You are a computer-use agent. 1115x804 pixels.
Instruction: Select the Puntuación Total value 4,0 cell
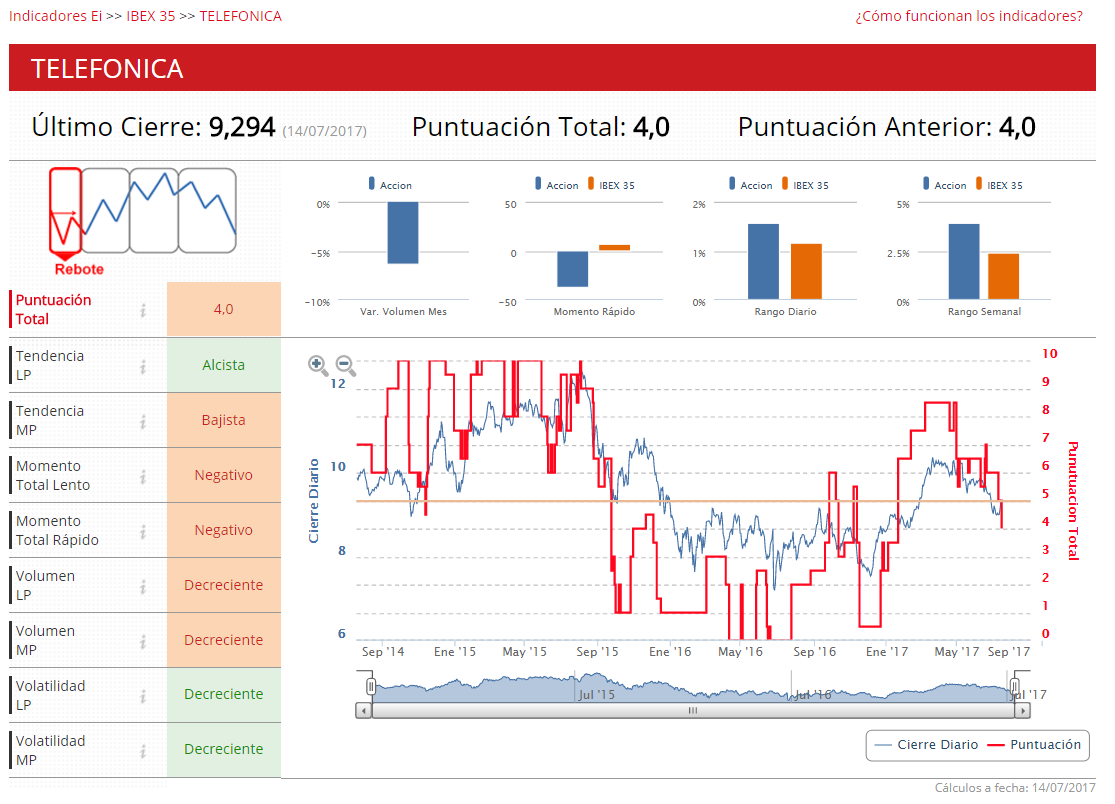[x=224, y=309]
